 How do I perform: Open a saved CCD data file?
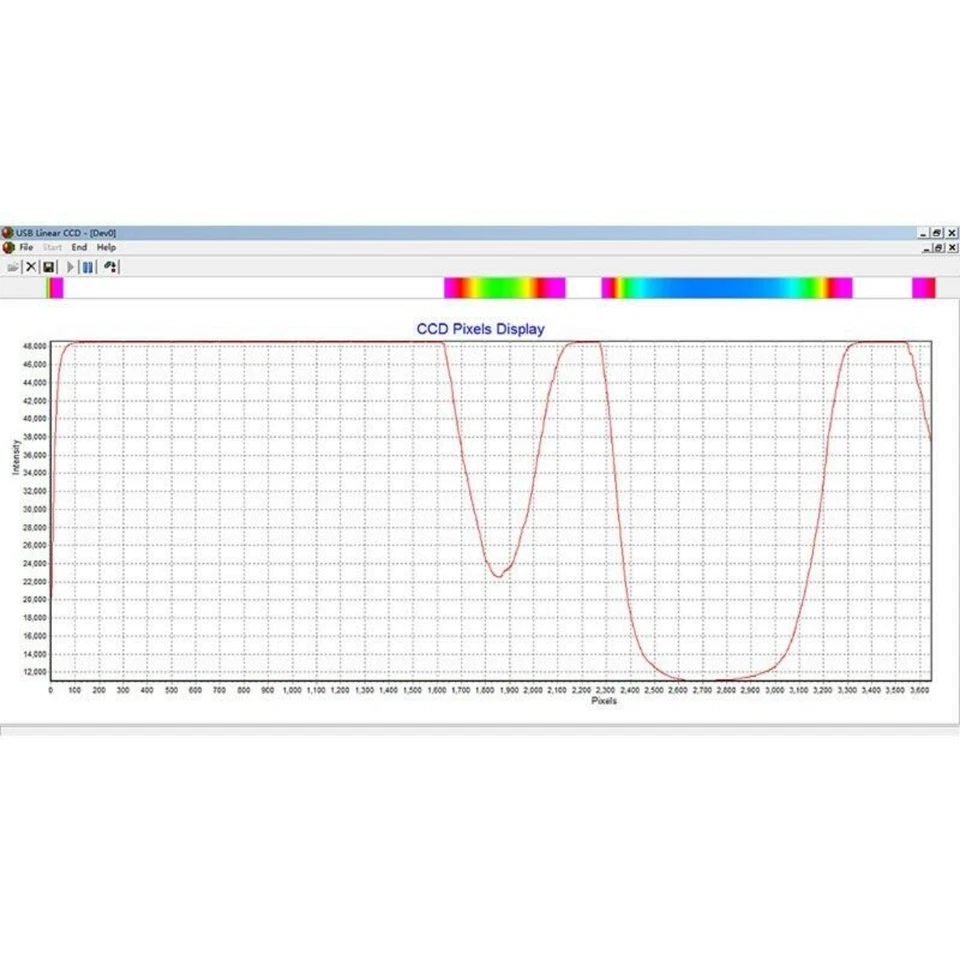pos(12,266)
